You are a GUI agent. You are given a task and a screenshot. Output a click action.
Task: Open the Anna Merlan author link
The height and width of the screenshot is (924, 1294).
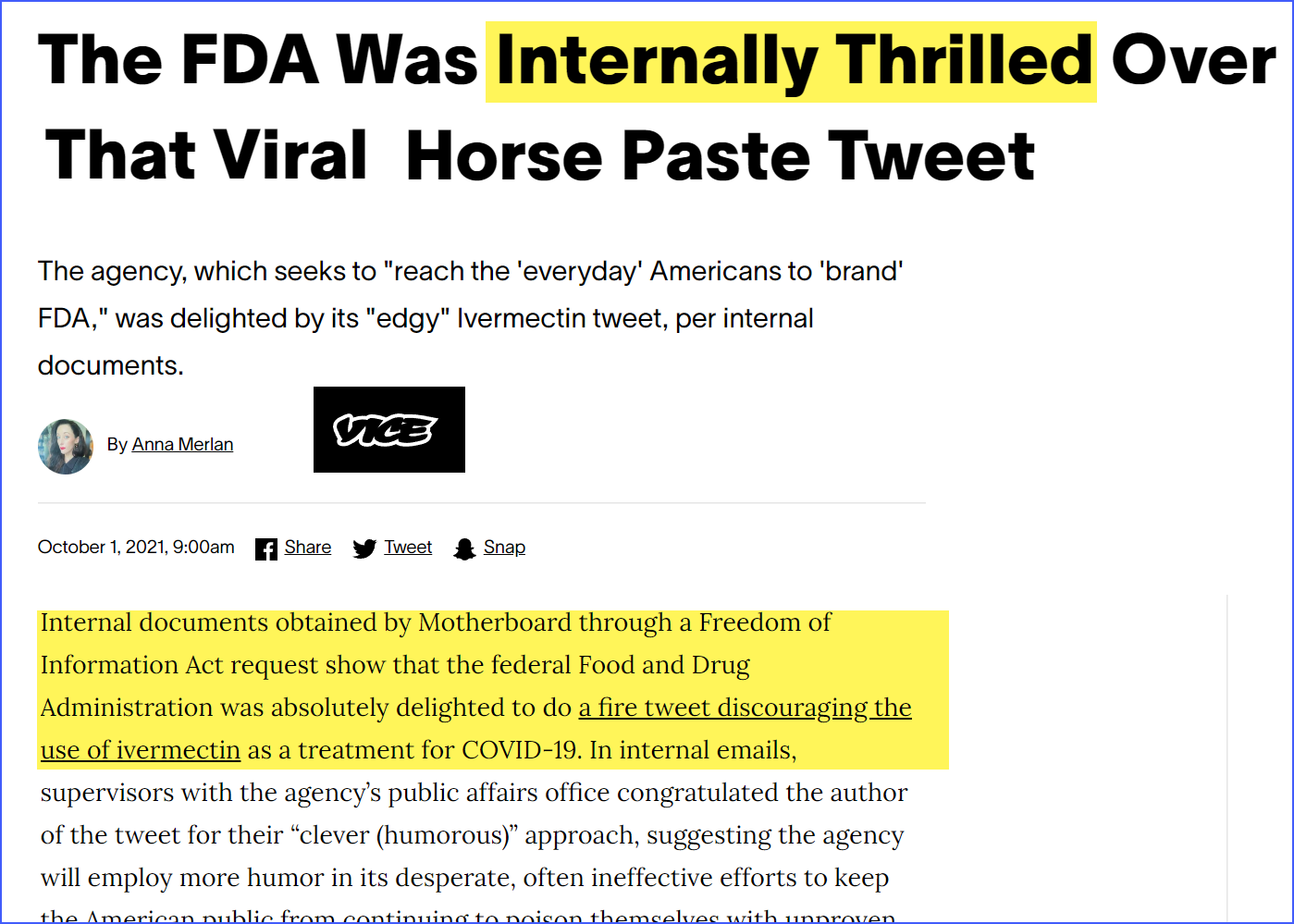click(182, 445)
